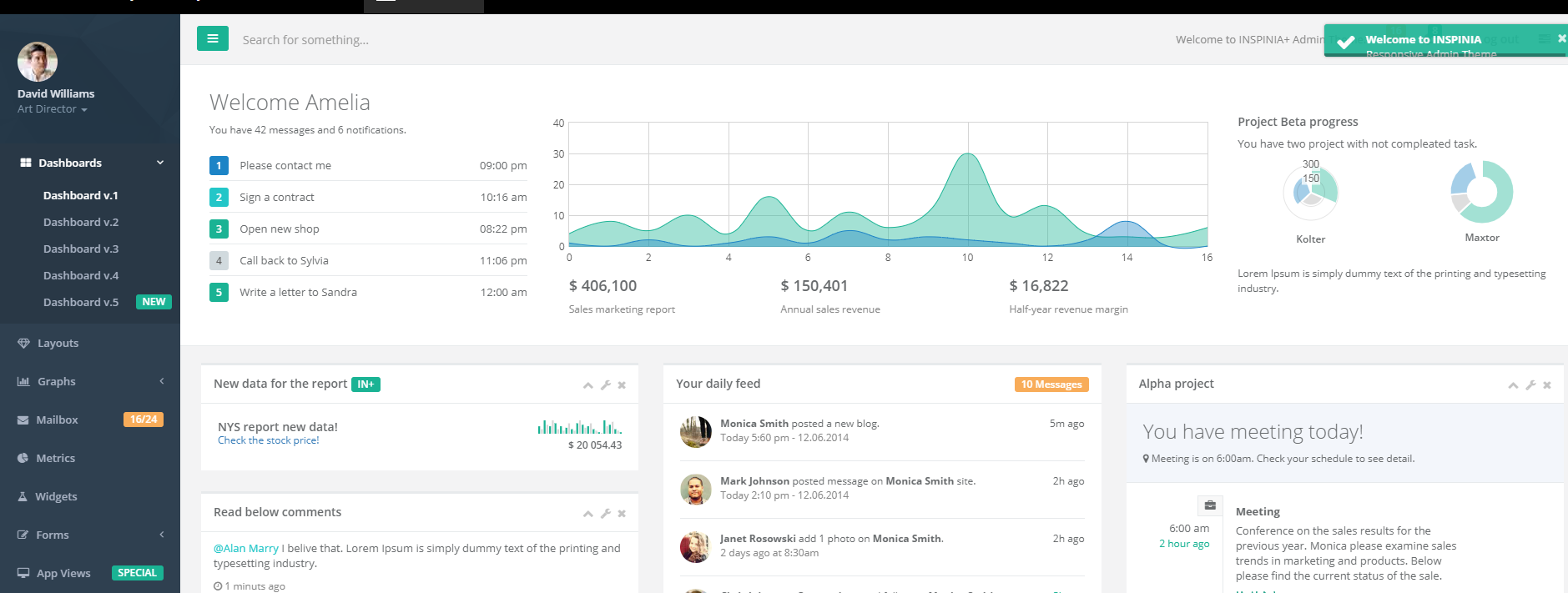Close the Welcome to INSPINIA notification
This screenshot has height=593, width=1568.
[1561, 38]
